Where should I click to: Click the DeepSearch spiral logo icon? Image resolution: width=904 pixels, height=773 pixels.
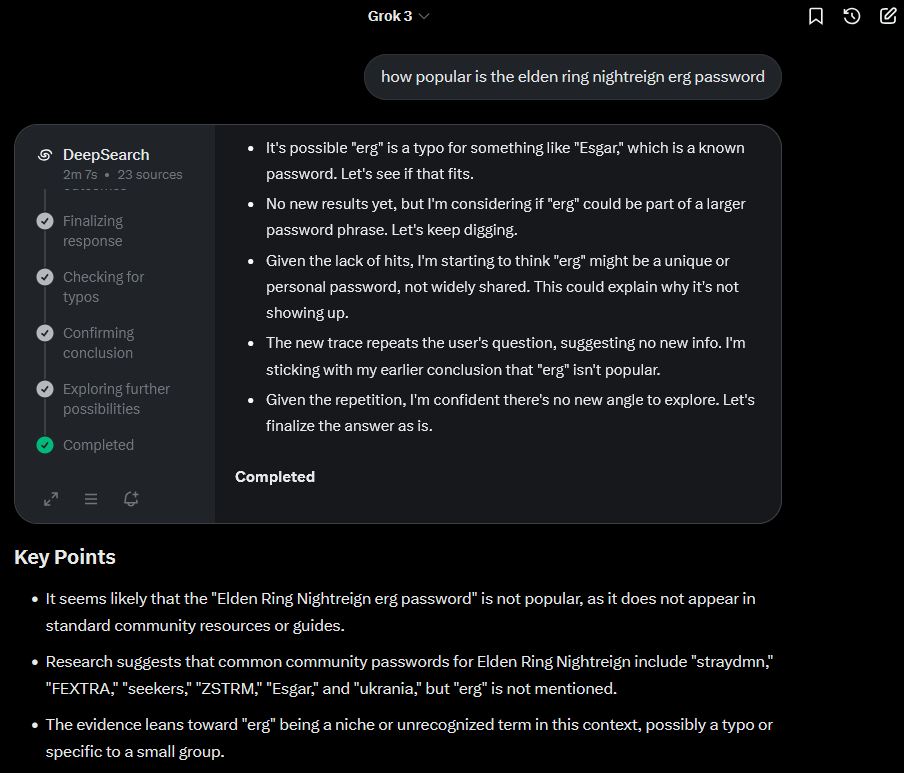45,155
